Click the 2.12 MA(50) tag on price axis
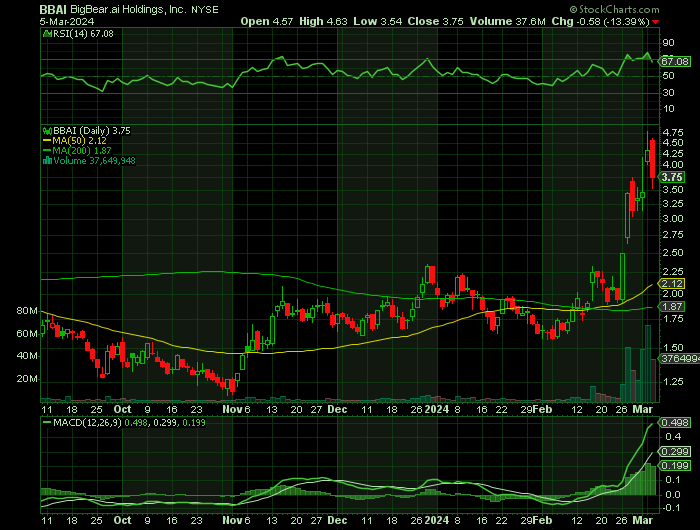Viewport: 700px width, 530px height. [x=672, y=284]
